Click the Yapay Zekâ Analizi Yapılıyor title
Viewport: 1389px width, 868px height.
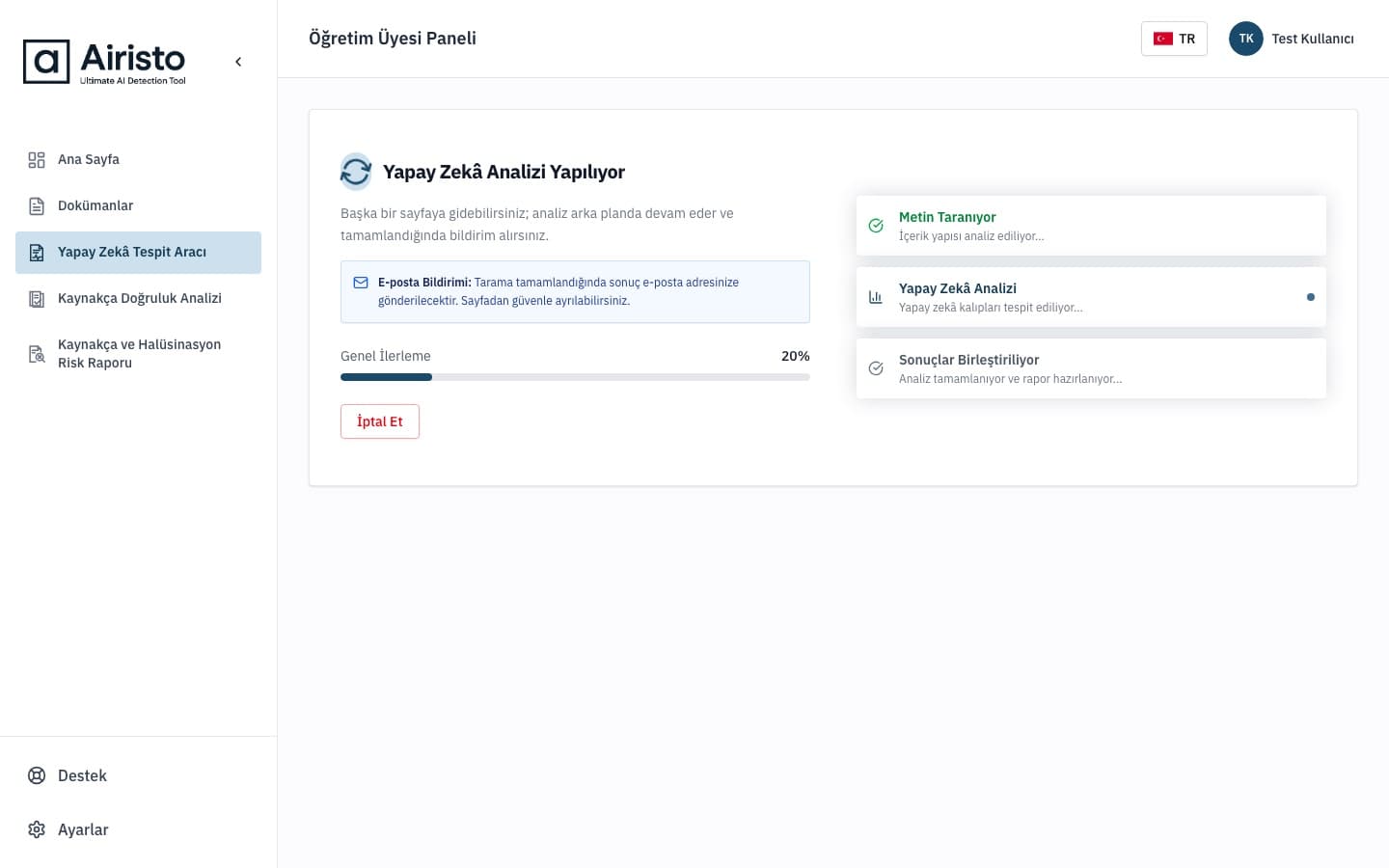coord(504,172)
